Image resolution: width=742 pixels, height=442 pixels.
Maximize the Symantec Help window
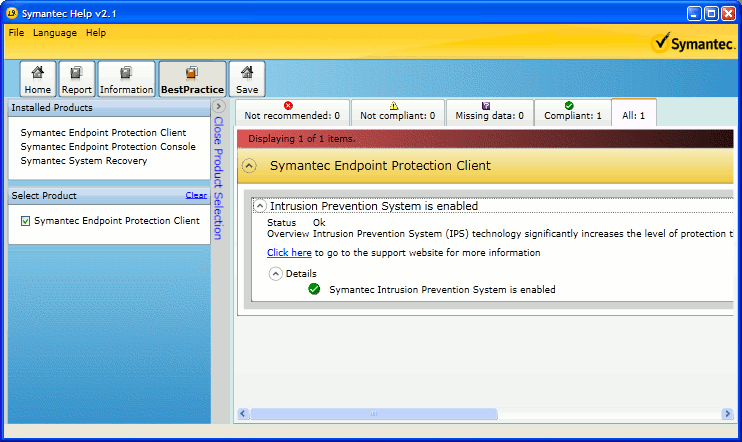click(711, 13)
